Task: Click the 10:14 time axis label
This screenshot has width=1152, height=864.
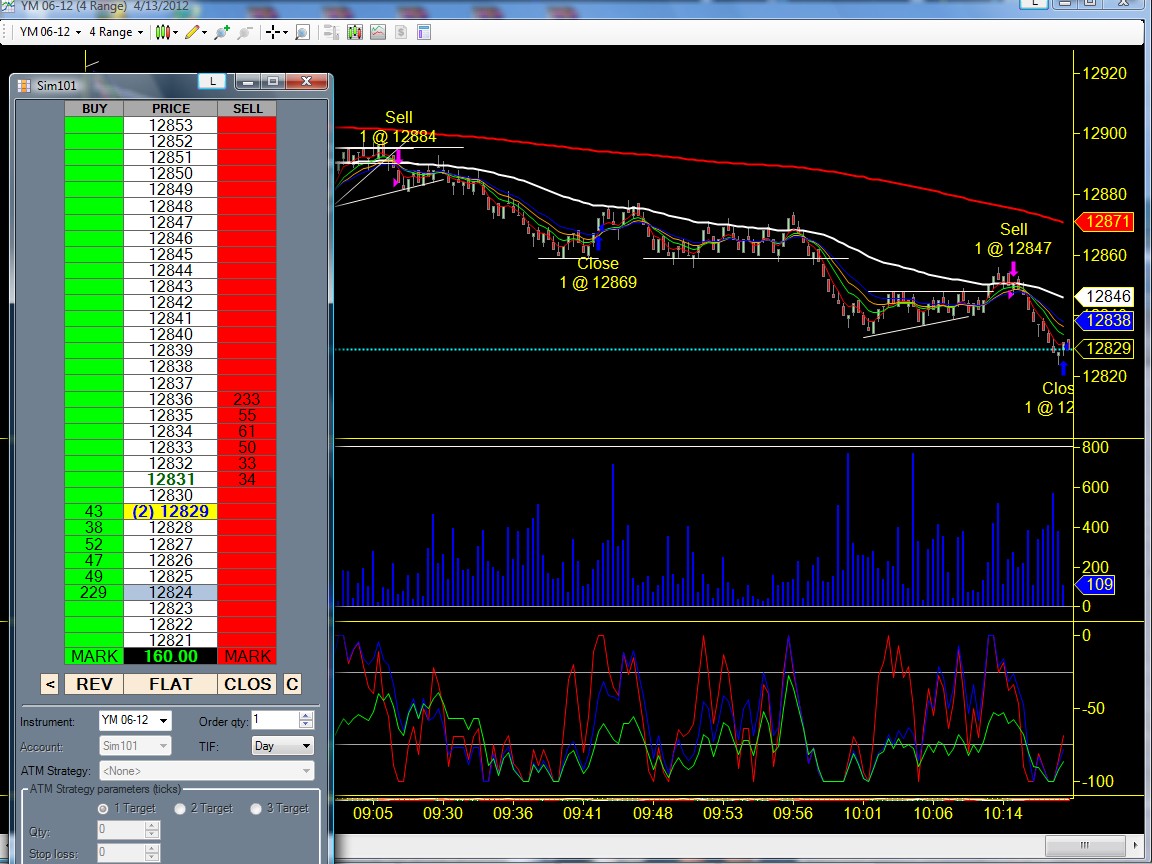Action: (x=1004, y=813)
